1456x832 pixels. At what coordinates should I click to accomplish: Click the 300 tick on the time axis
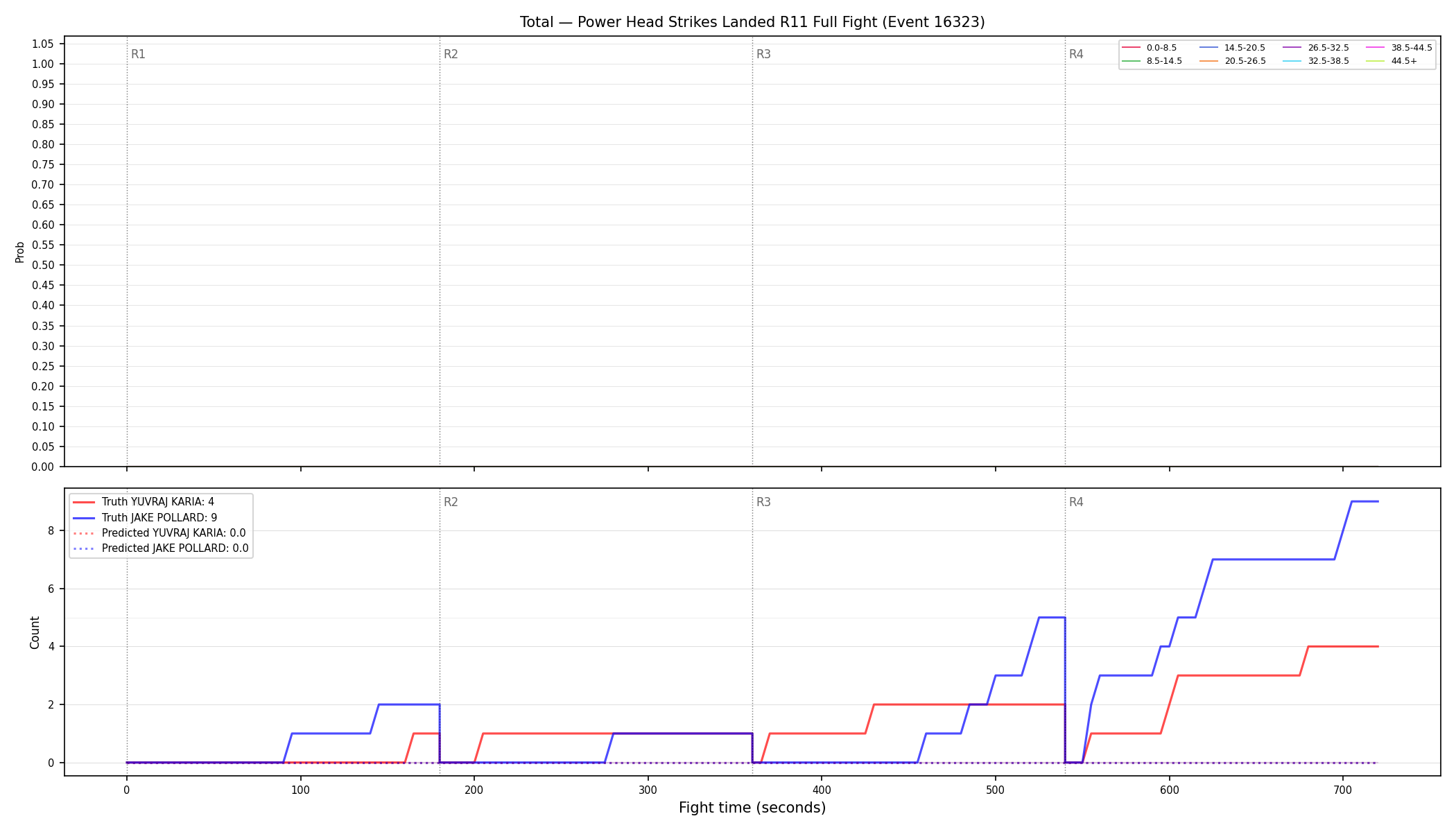[648, 789]
